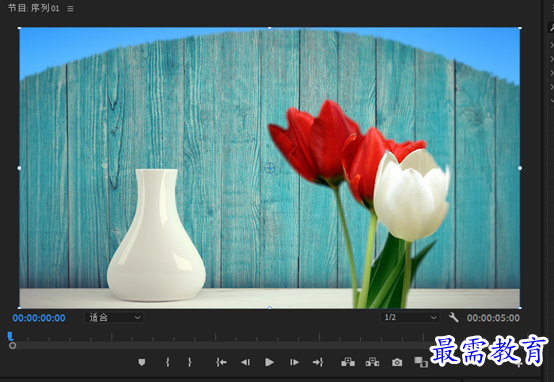The height and width of the screenshot is (382, 554).
Task: Open the 适合 zoom level dropdown
Action: pos(114,318)
